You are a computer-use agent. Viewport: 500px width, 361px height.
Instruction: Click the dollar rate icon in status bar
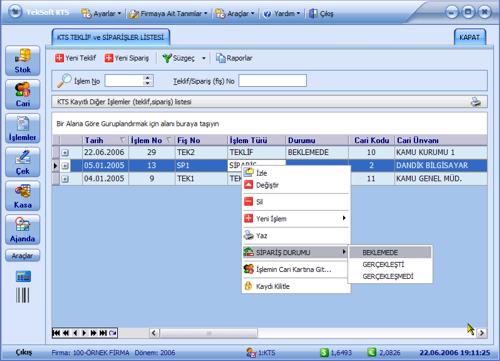[x=324, y=352]
